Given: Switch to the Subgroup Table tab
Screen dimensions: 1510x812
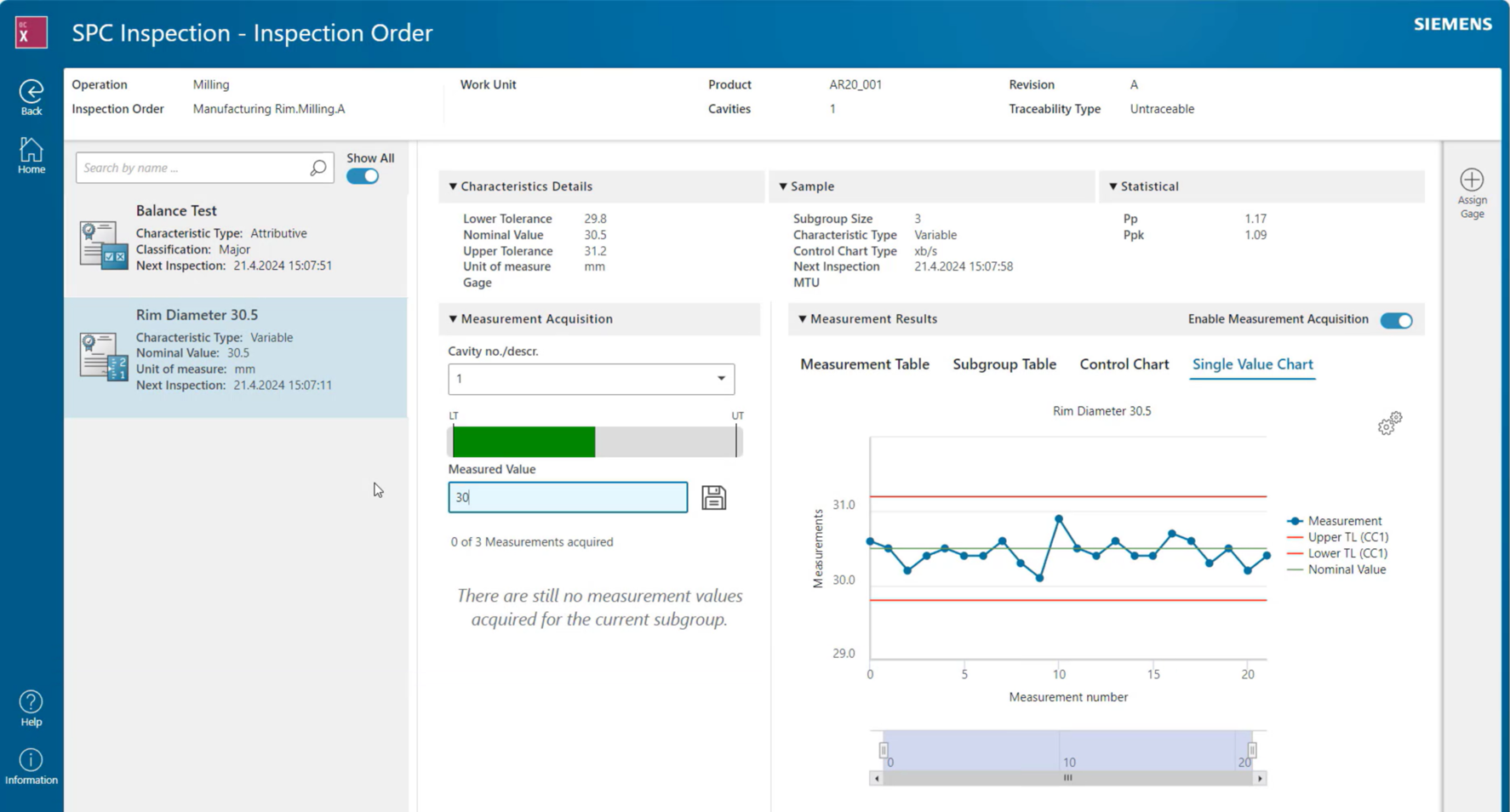Looking at the screenshot, I should tap(1004, 364).
